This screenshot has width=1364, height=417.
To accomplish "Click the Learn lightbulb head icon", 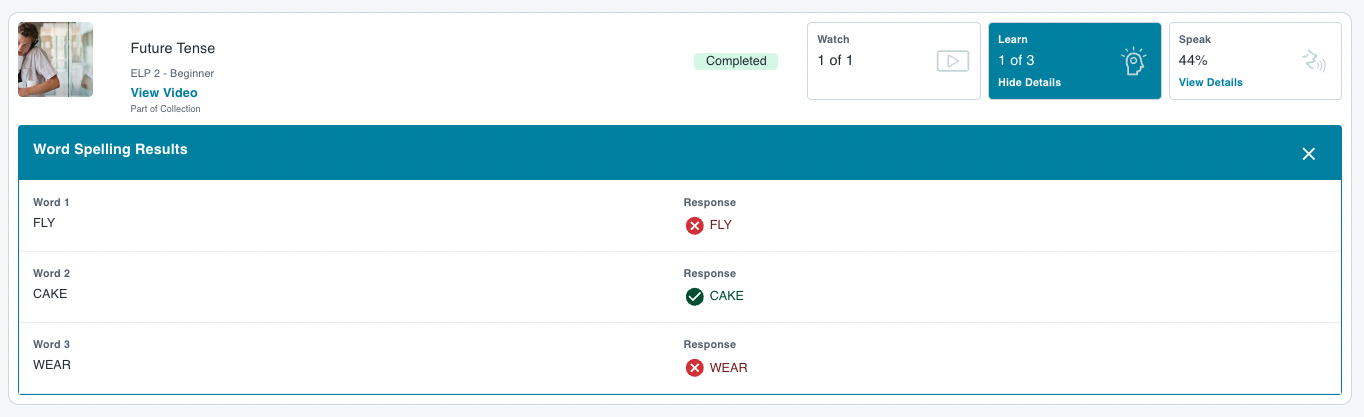I will pyautogui.click(x=1133, y=62).
